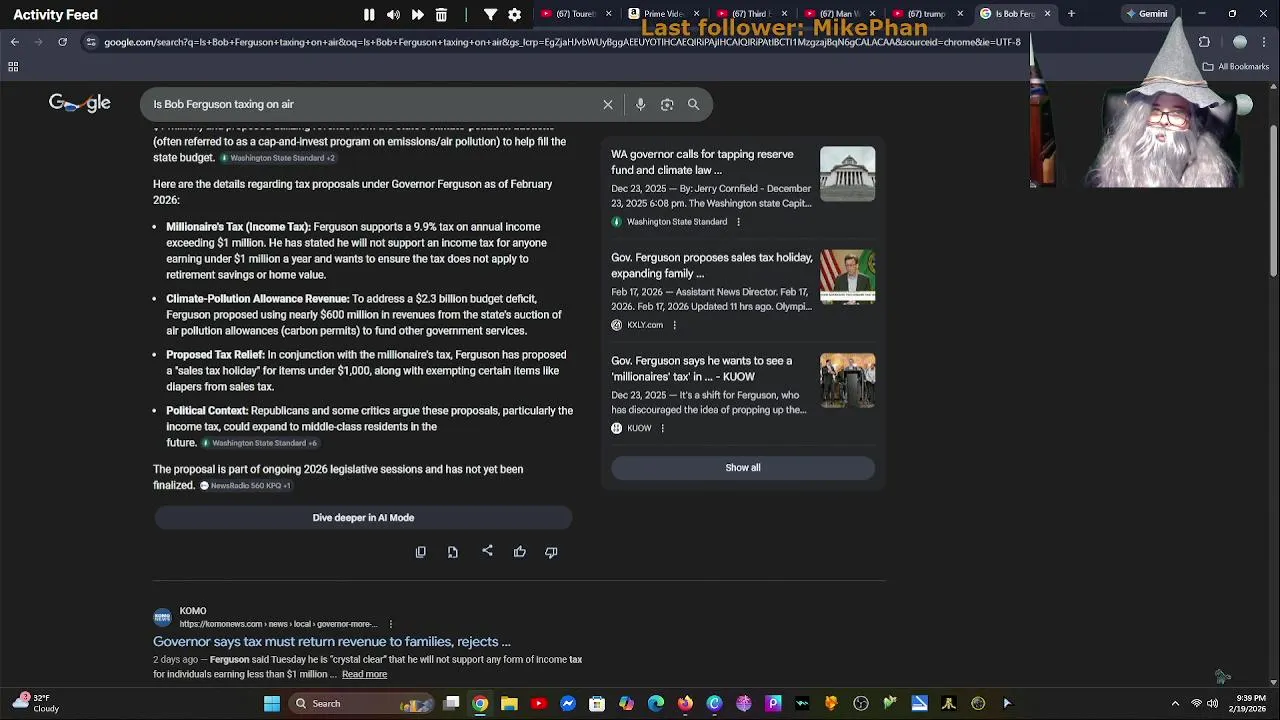The height and width of the screenshot is (720, 1280).
Task: Delete Activity Feed items with trash icon
Action: click(x=441, y=15)
